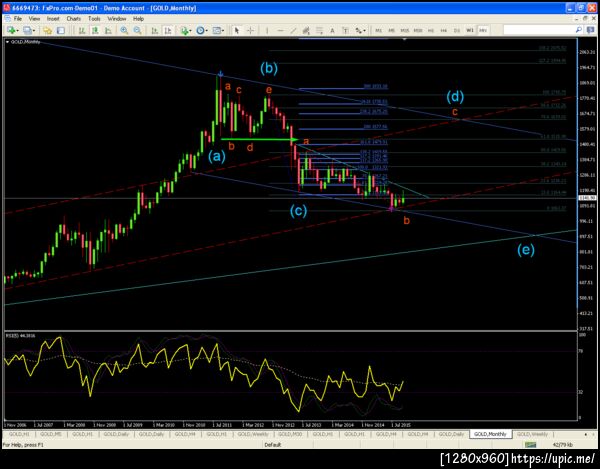The width and height of the screenshot is (600, 469).
Task: Select the Vertical Line drawing tool
Action: (x=267, y=30)
